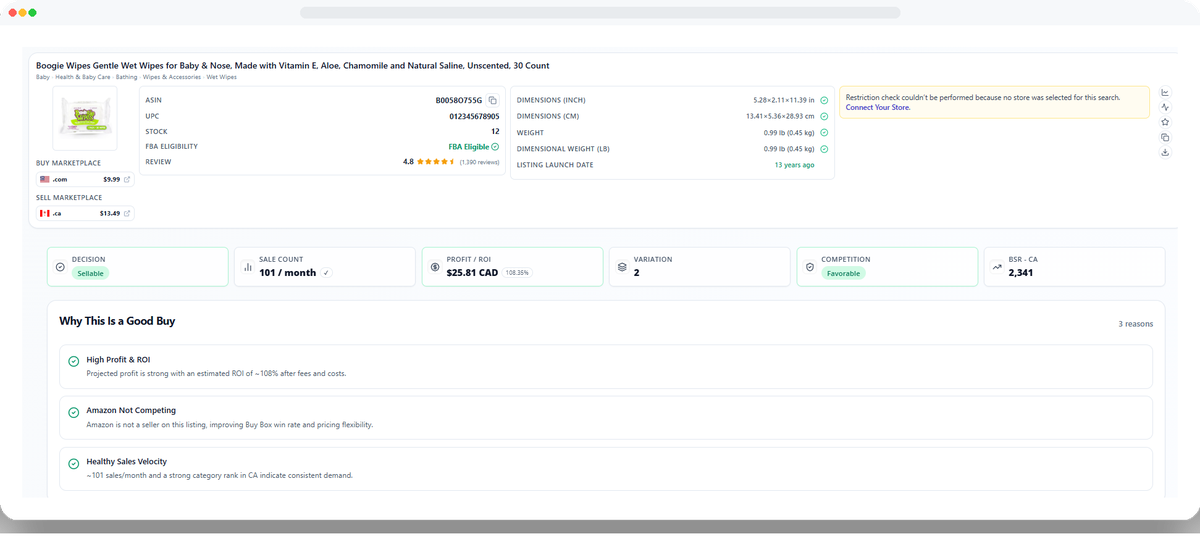Open activity pulse icon in side toolbar
Viewport: 1200px width, 547px height.
click(1165, 107)
